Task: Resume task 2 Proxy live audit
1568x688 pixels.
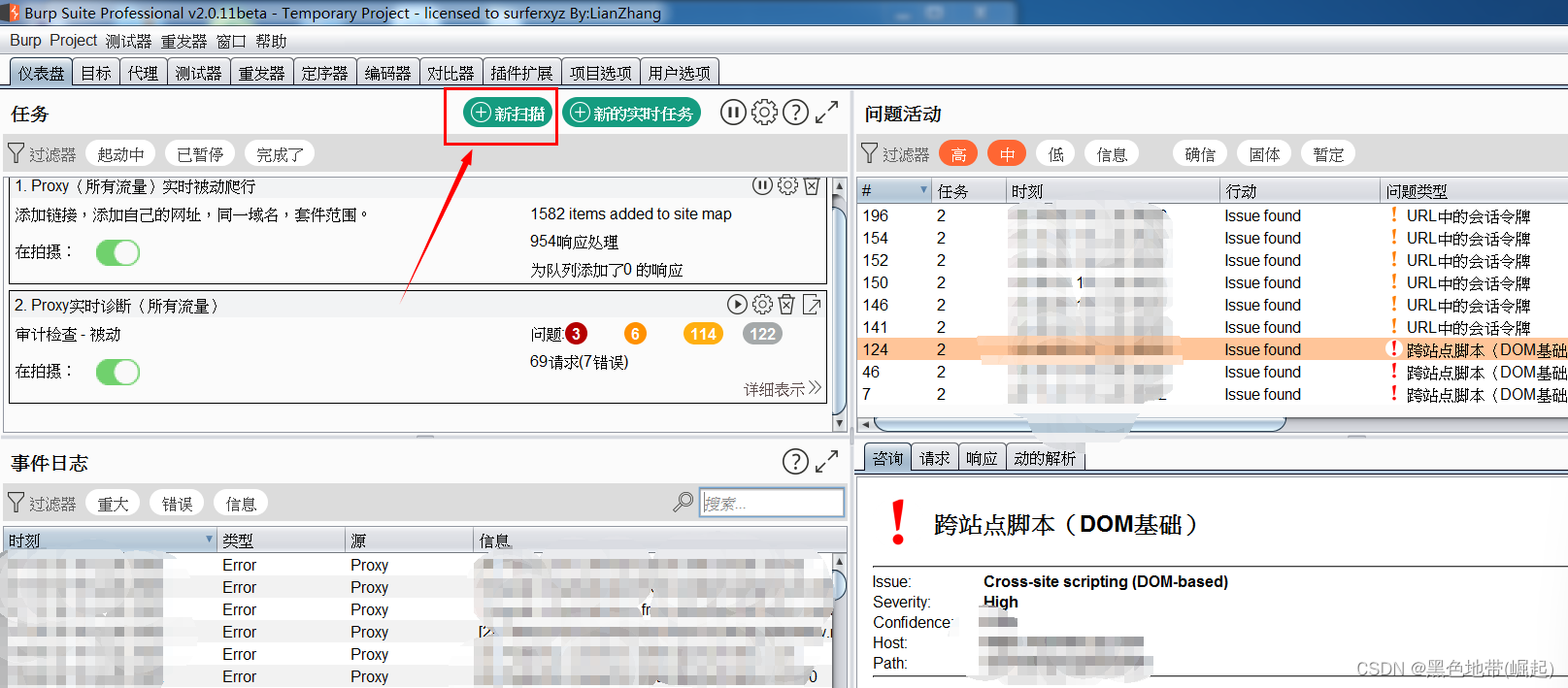Action: [738, 305]
